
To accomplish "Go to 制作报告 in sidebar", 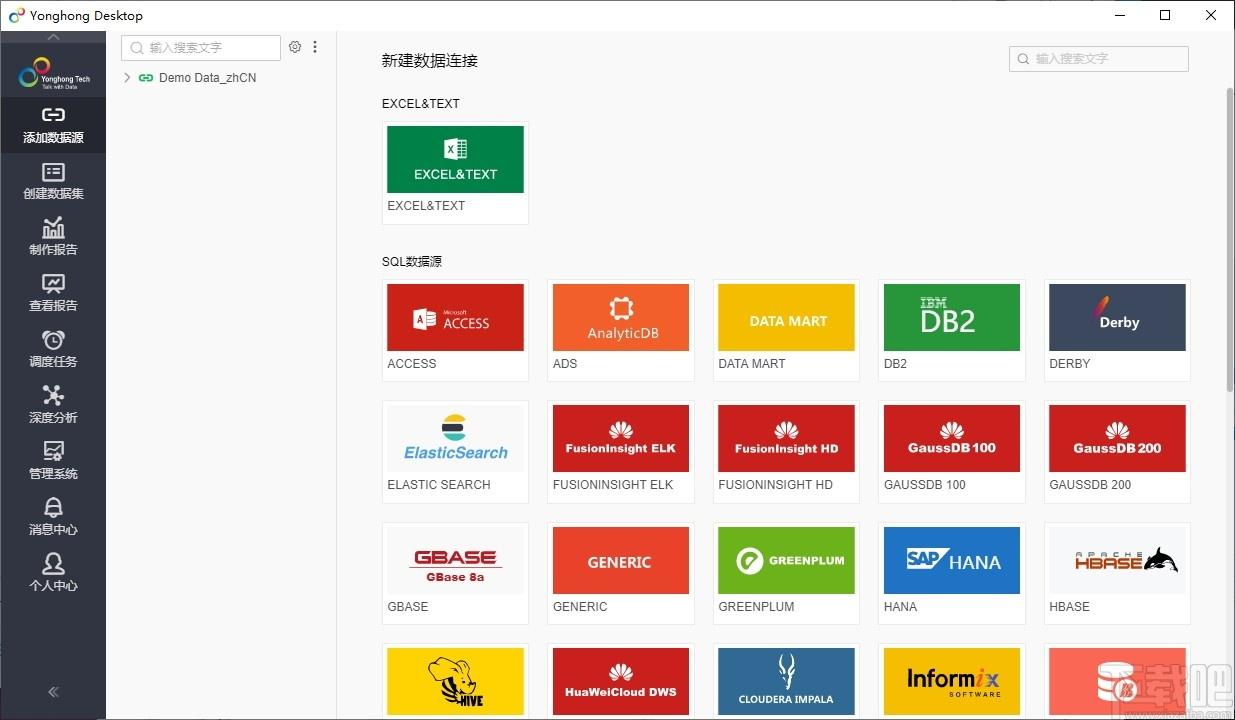I will (x=53, y=237).
